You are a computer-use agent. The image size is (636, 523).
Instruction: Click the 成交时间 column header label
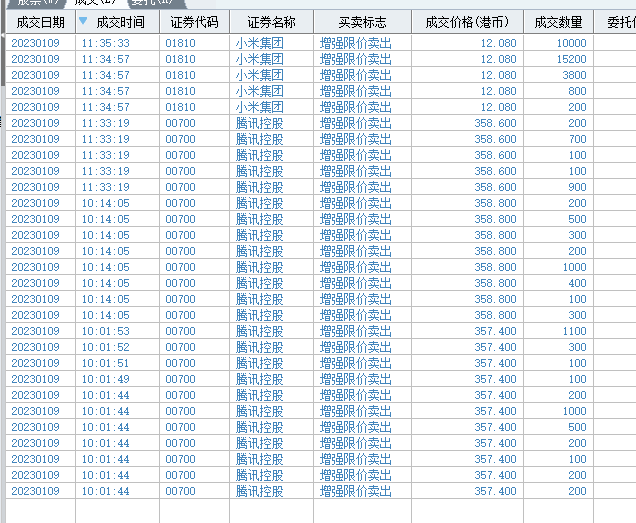[120, 22]
